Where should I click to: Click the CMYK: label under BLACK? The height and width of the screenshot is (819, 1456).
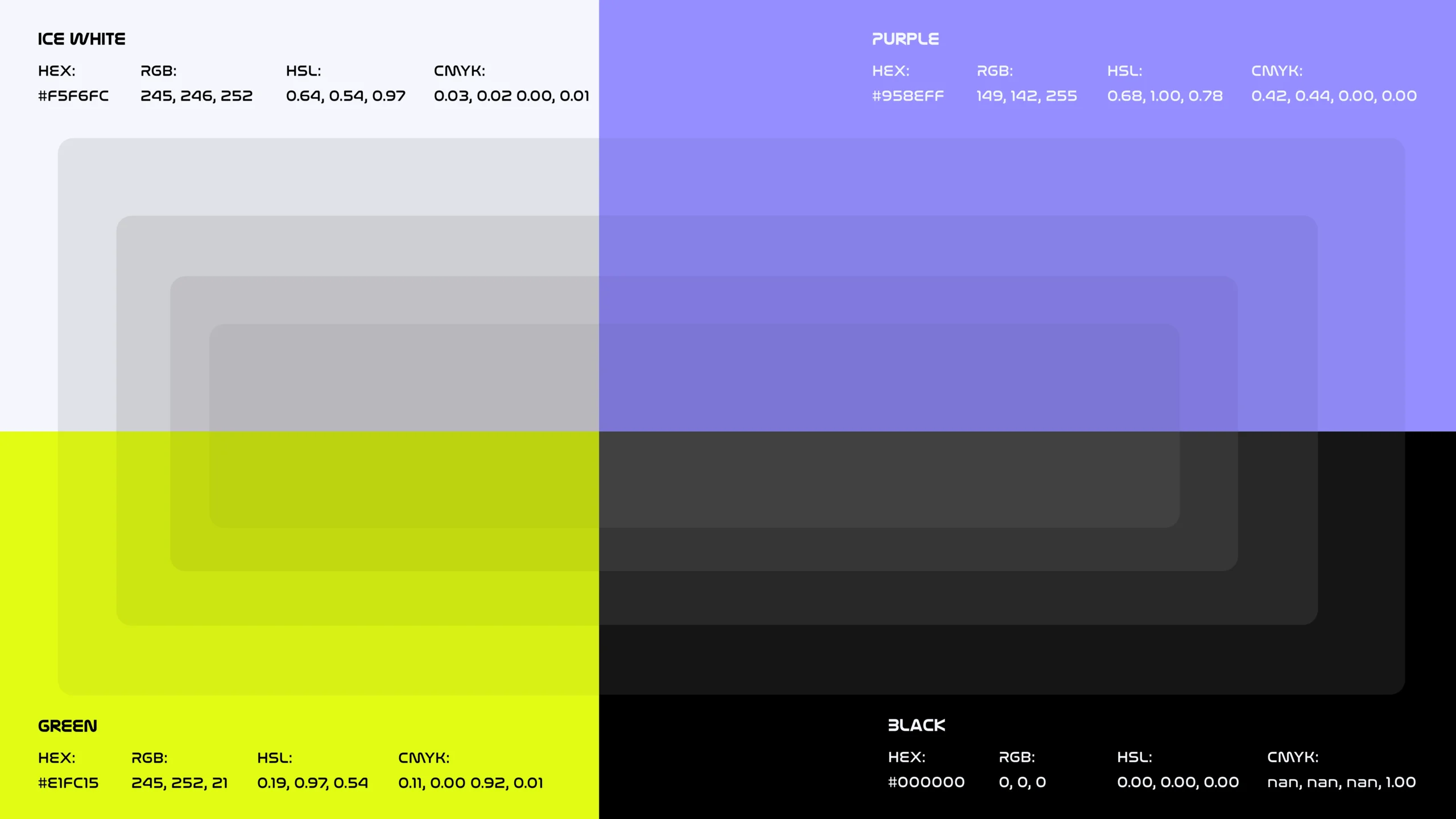pyautogui.click(x=1293, y=757)
